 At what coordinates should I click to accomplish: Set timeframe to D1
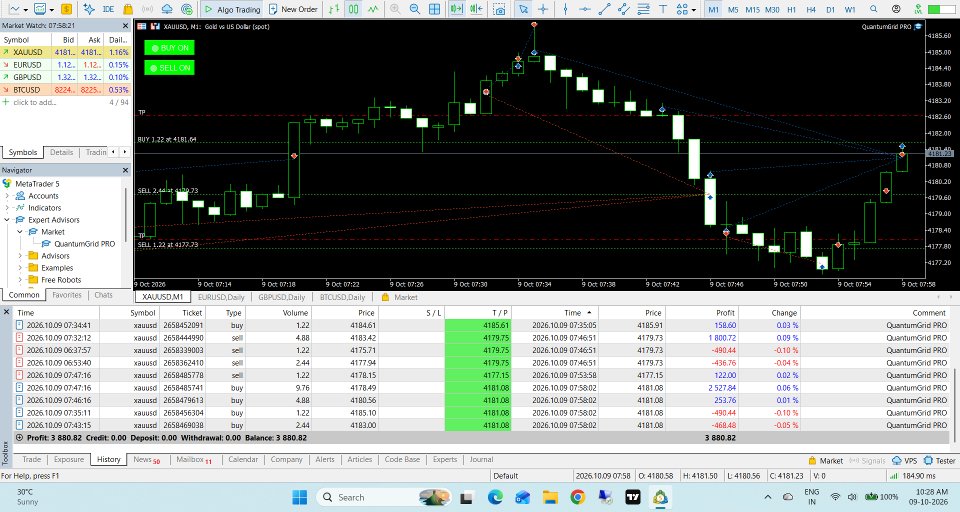click(x=830, y=9)
